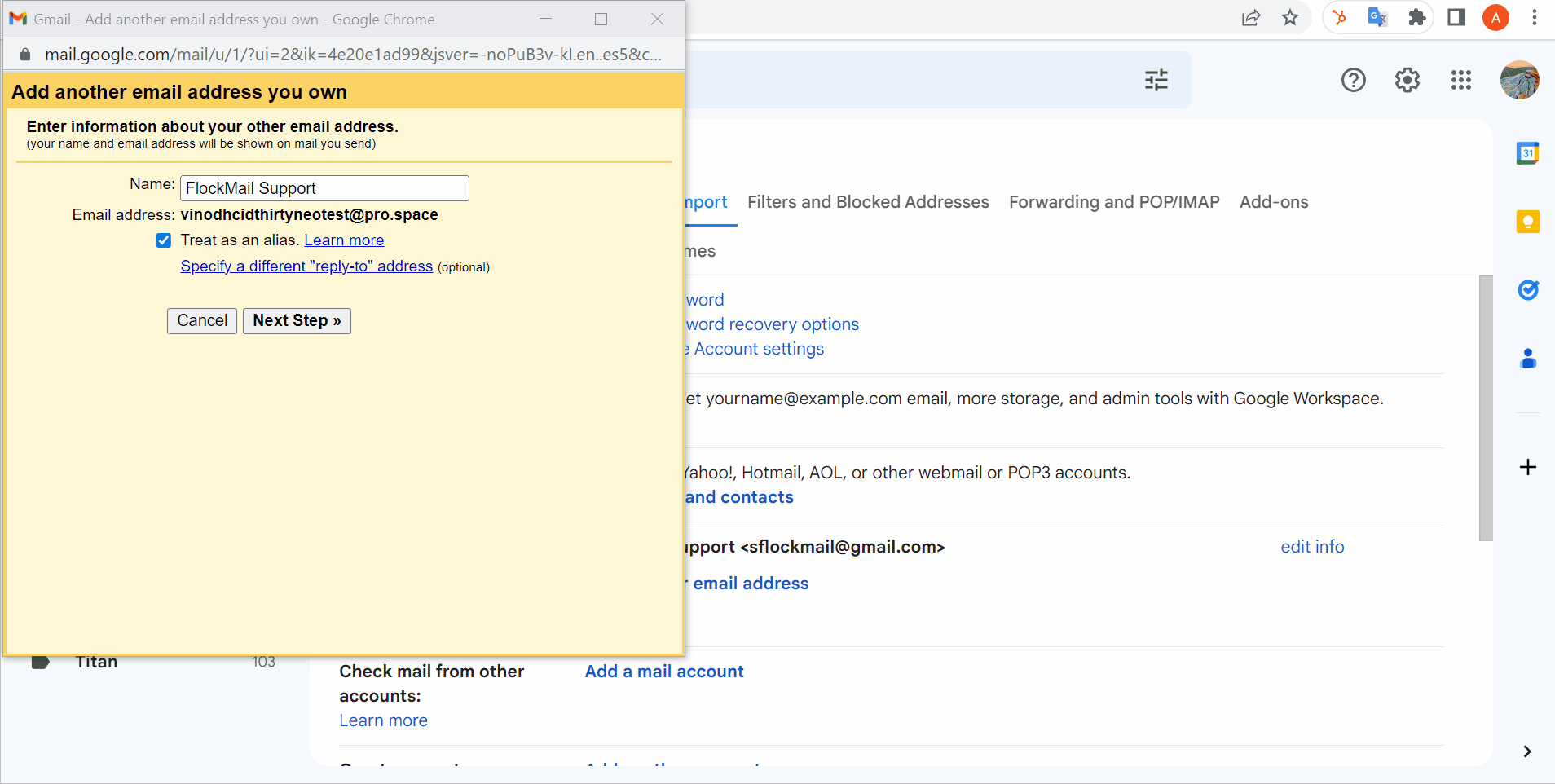Uncheck Treat as an alias
The height and width of the screenshot is (784, 1555).
(164, 240)
